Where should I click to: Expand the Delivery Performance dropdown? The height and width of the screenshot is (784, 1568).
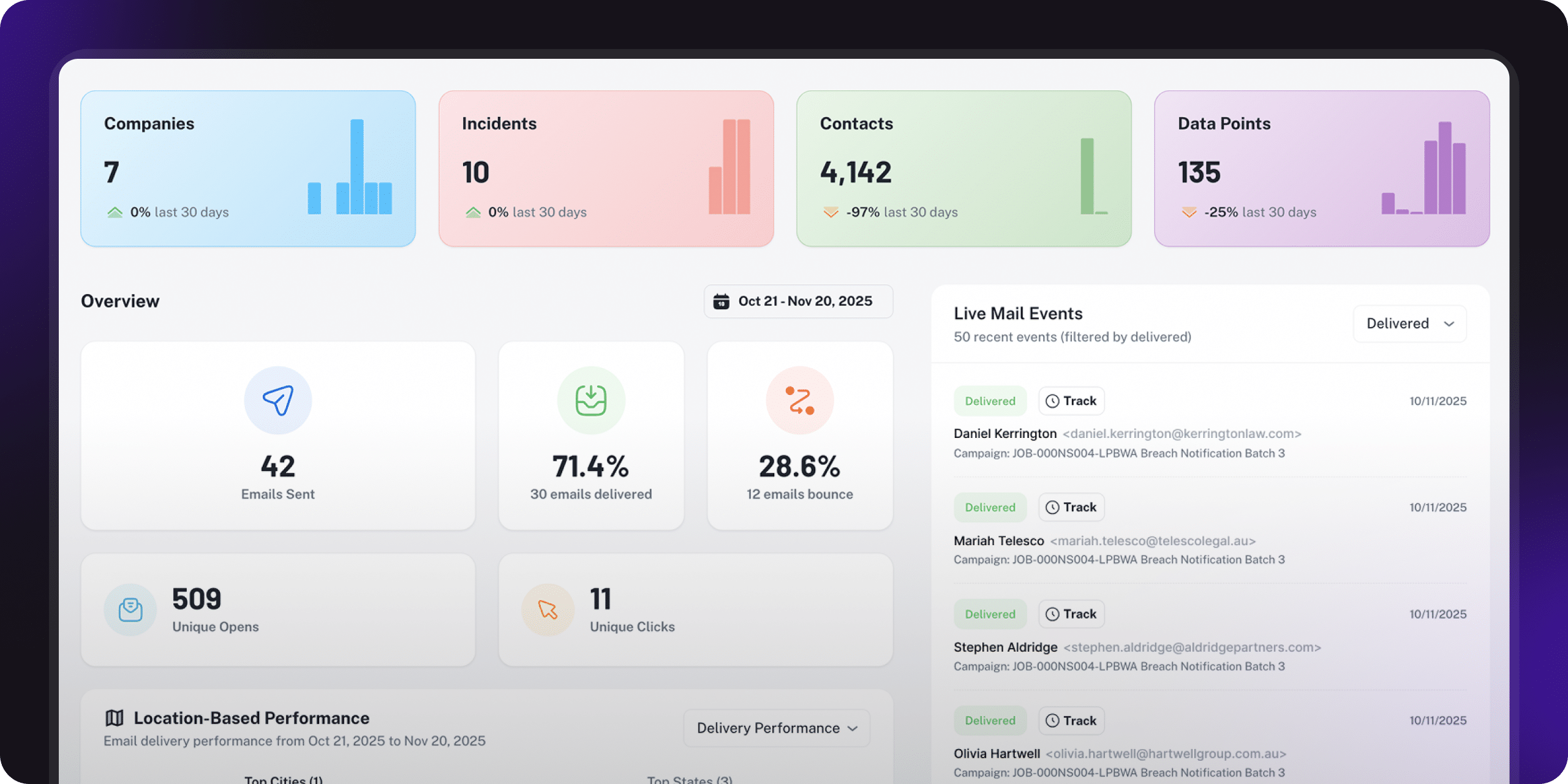click(776, 728)
